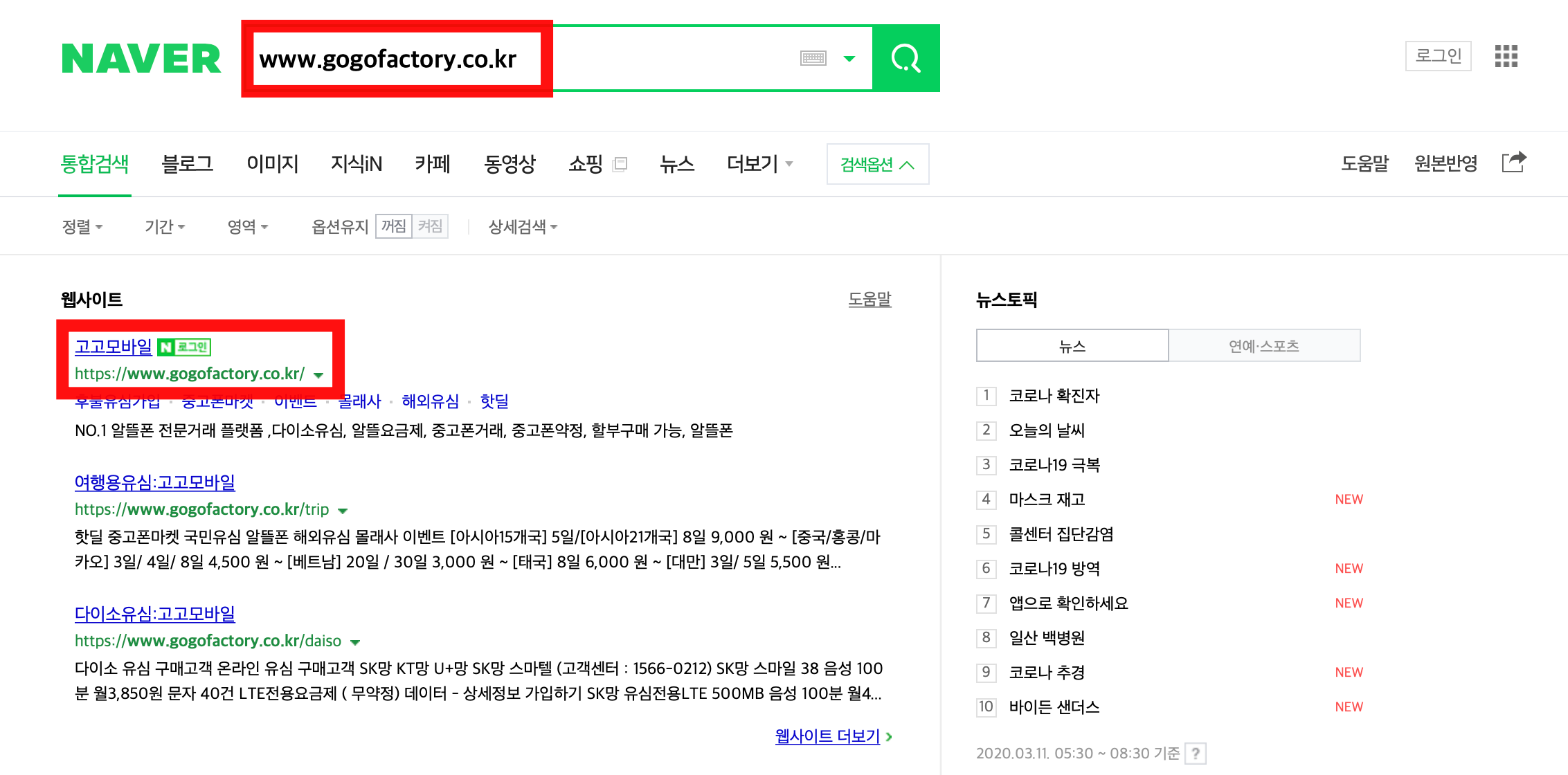Open the 기간 period dropdown
The height and width of the screenshot is (775, 1568).
[x=164, y=227]
